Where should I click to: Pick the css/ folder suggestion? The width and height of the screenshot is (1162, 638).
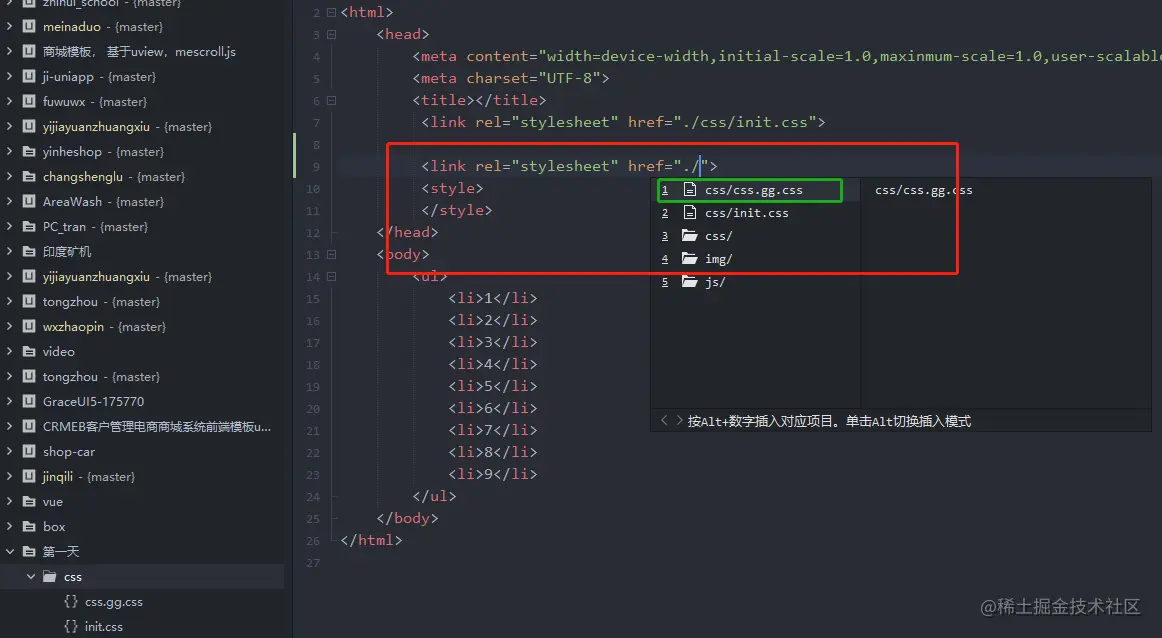(x=756, y=236)
